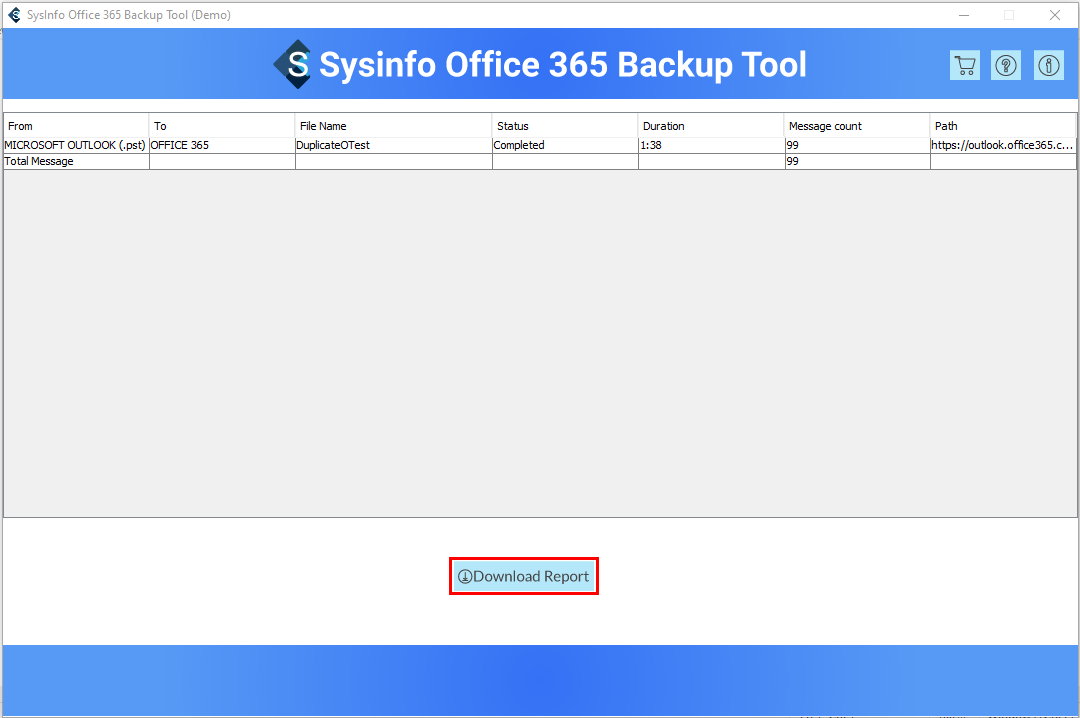This screenshot has height=718, width=1080.
Task: Click the app icon in title bar
Action: tap(14, 15)
